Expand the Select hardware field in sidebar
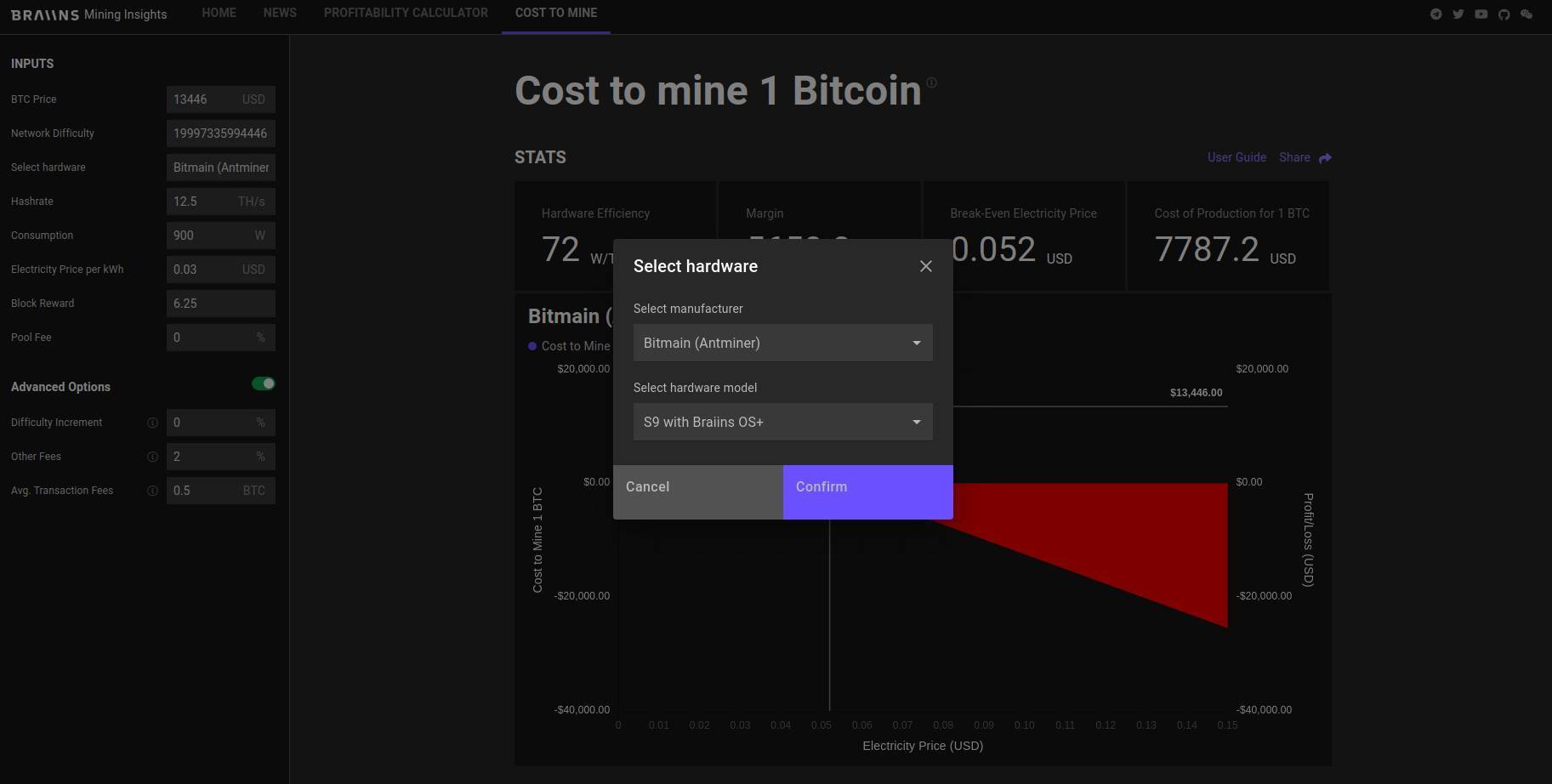Screen dimensions: 1552x784 pos(220,168)
